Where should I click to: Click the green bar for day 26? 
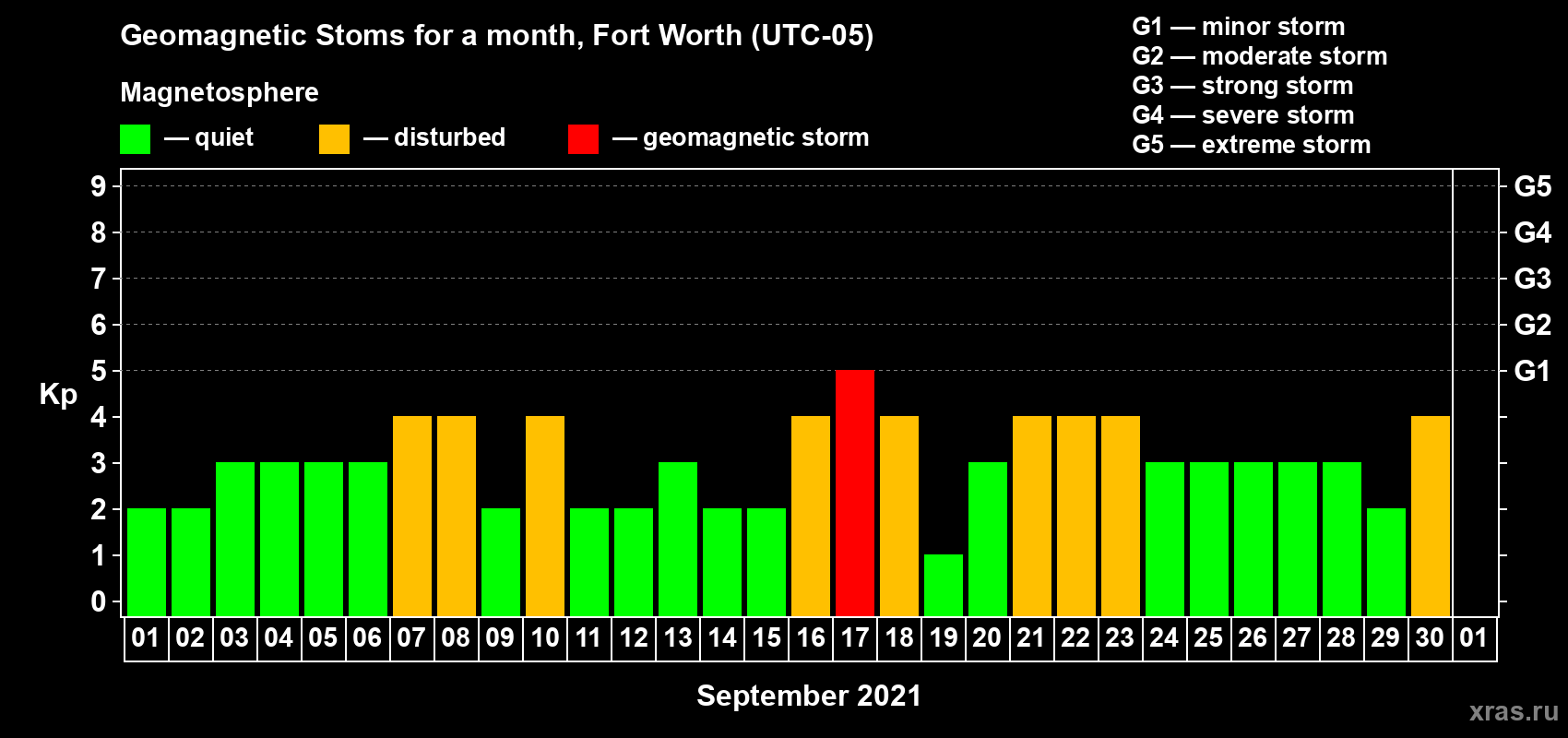click(x=1253, y=539)
